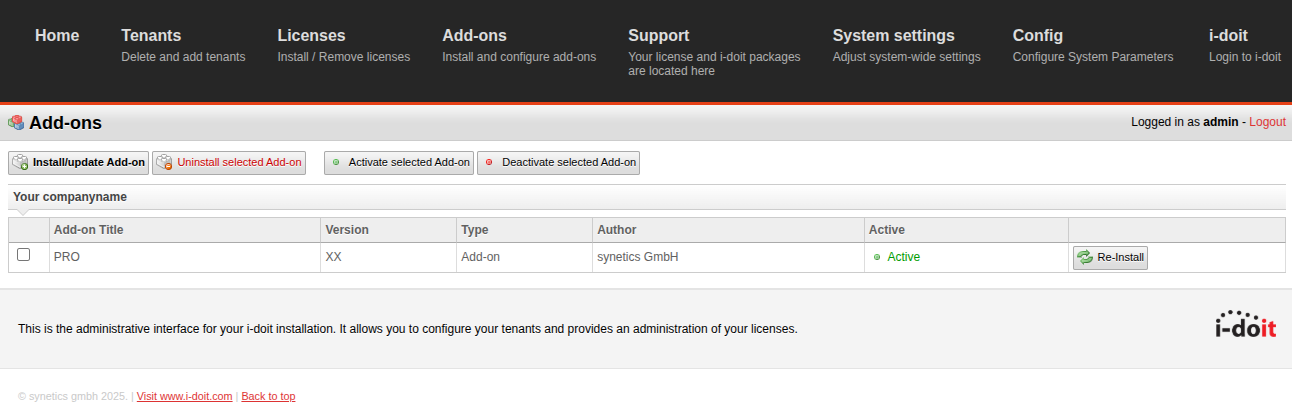Click the i-doit logo in footer
Screen dimensions: 1292x416
point(1245,326)
